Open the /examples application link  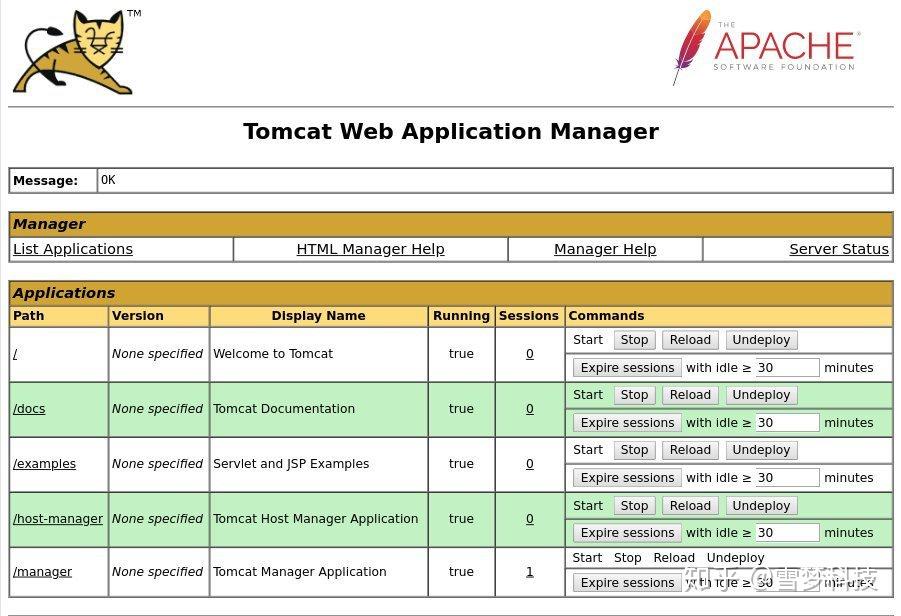(45, 463)
